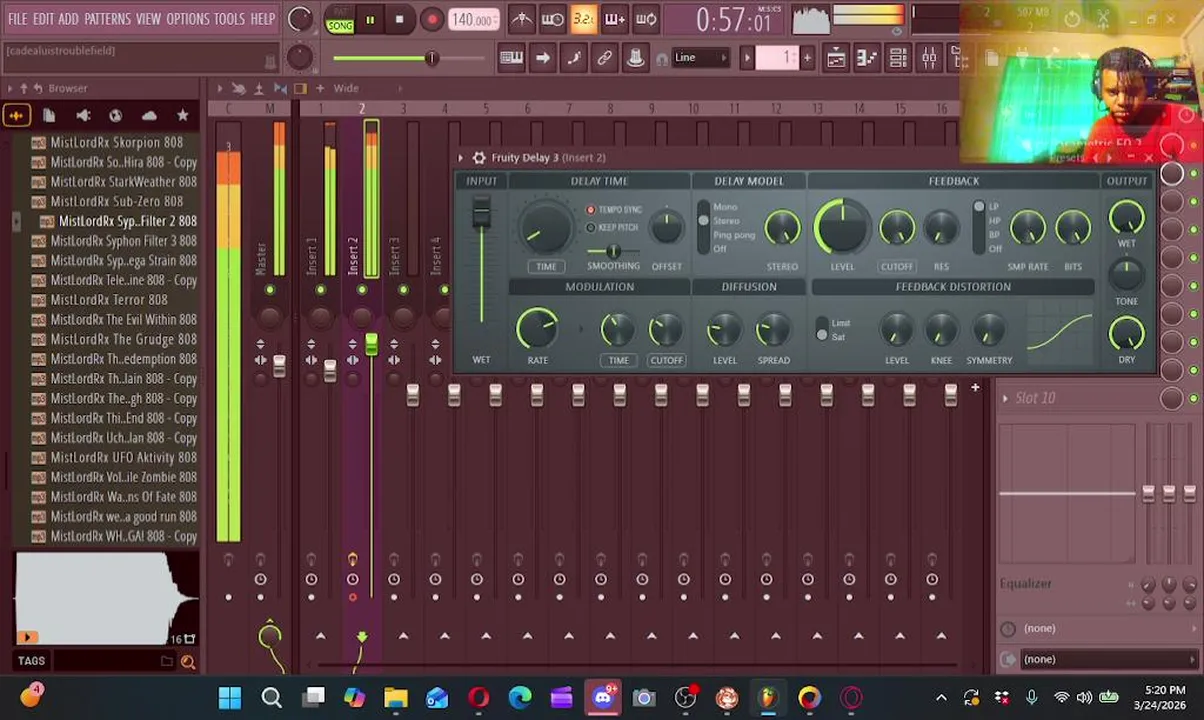Viewport: 1204px width, 720px height.
Task: Click the feedback filter LP/HP/BP switch
Action: [979, 228]
